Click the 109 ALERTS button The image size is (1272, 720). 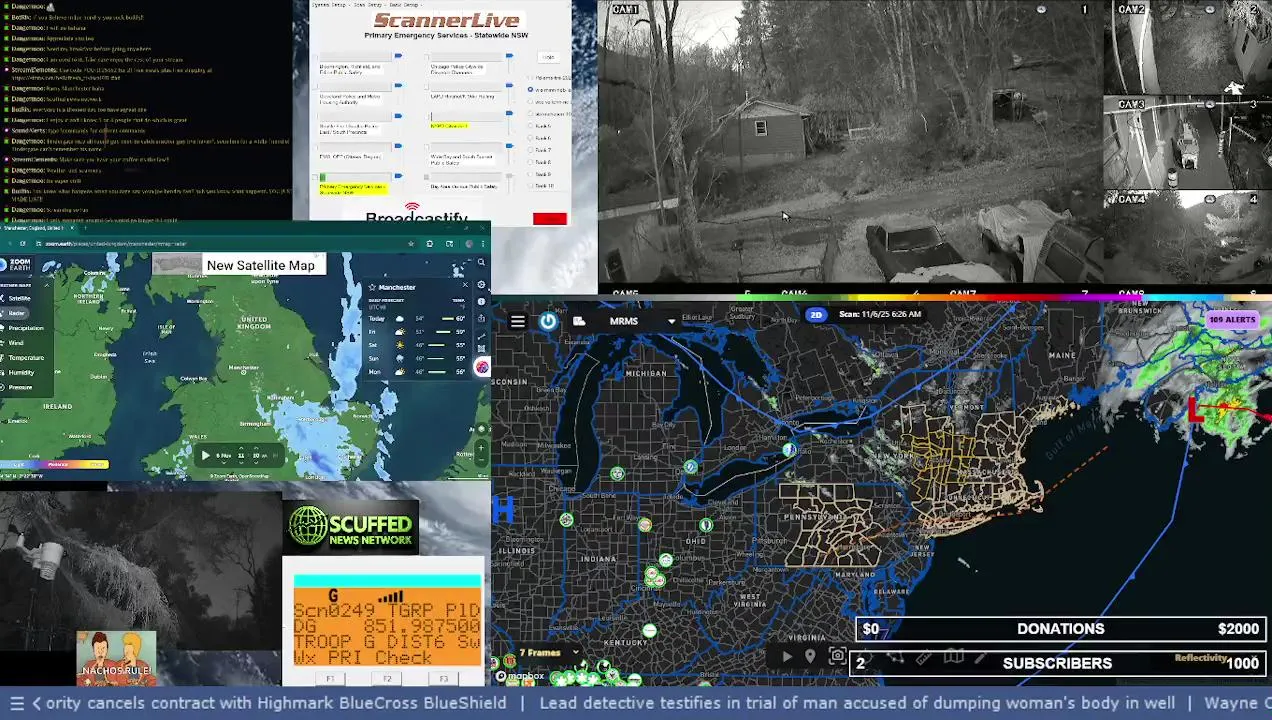coord(1232,320)
